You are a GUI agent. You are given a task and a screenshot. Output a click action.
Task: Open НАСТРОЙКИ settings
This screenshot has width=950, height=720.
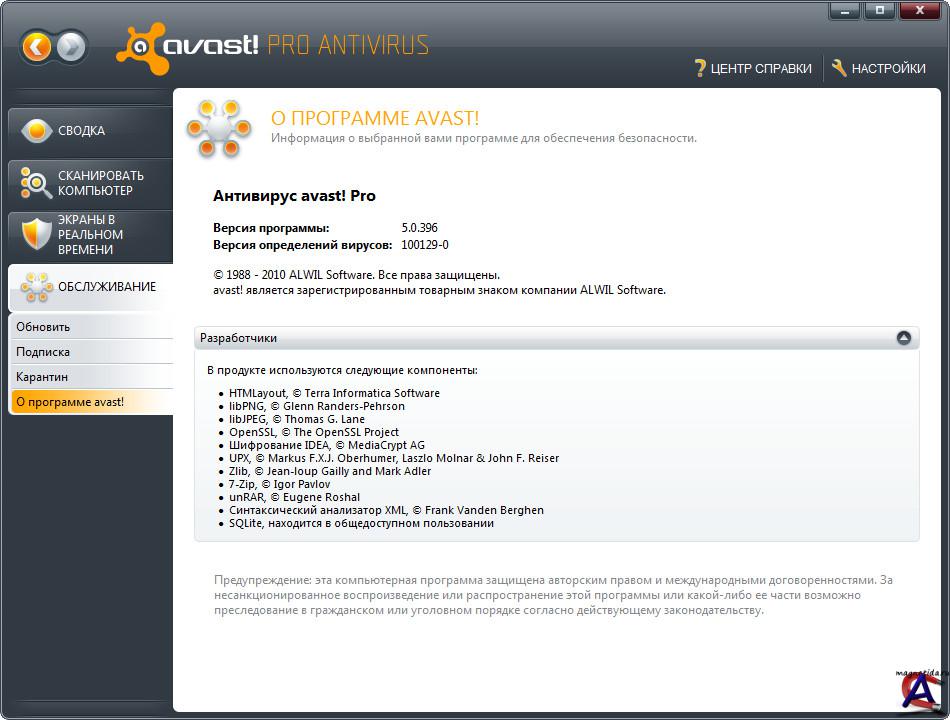[888, 69]
